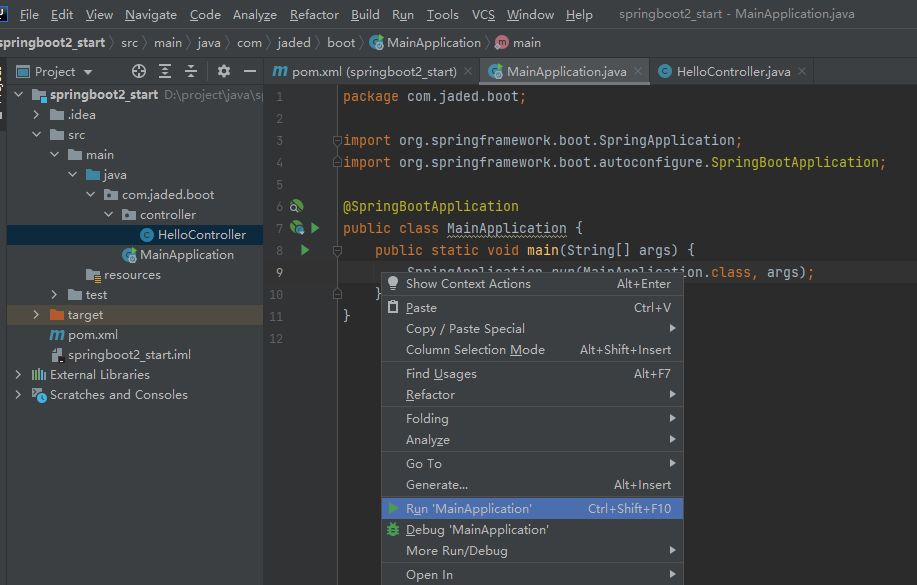Click Spring bean gutter icon on line 6

pos(296,206)
